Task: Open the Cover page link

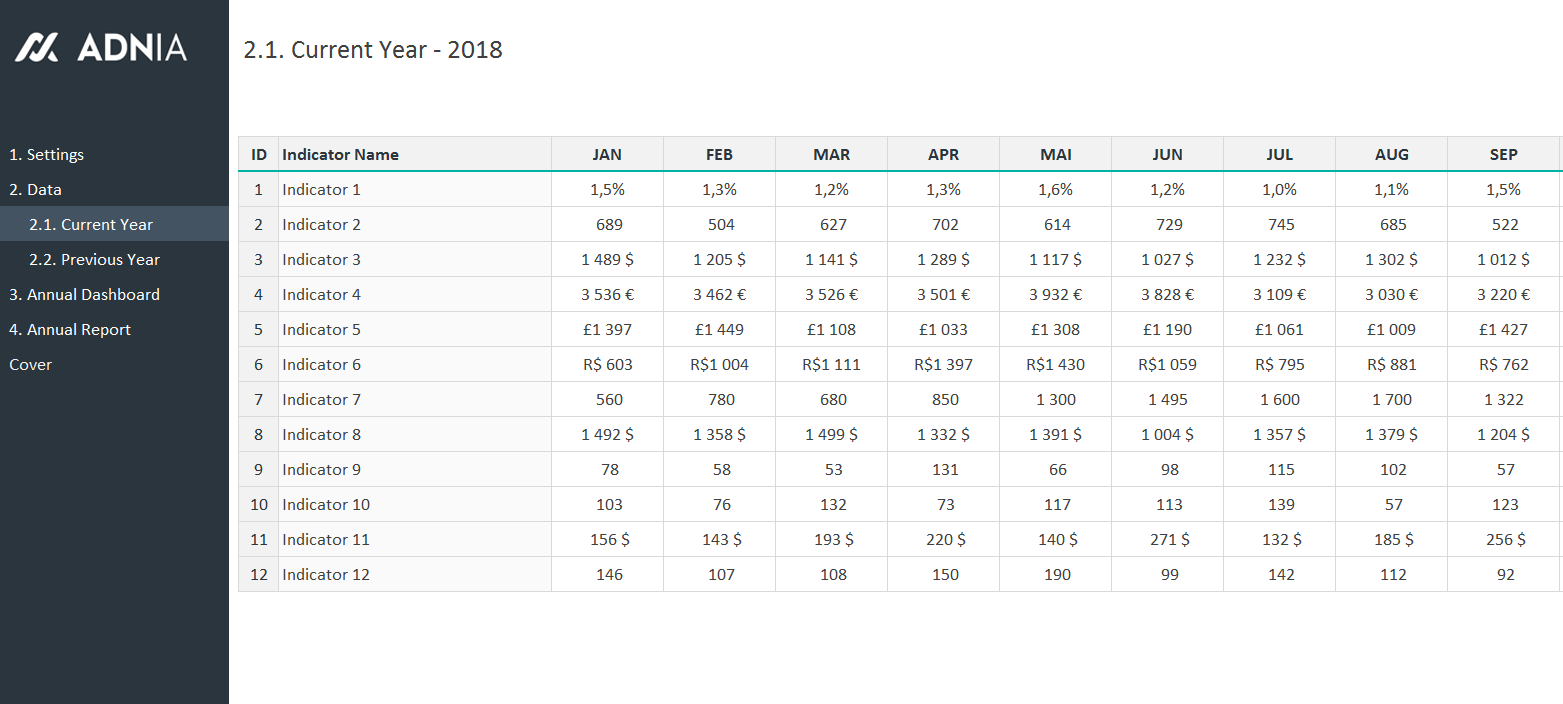Action: coord(31,365)
